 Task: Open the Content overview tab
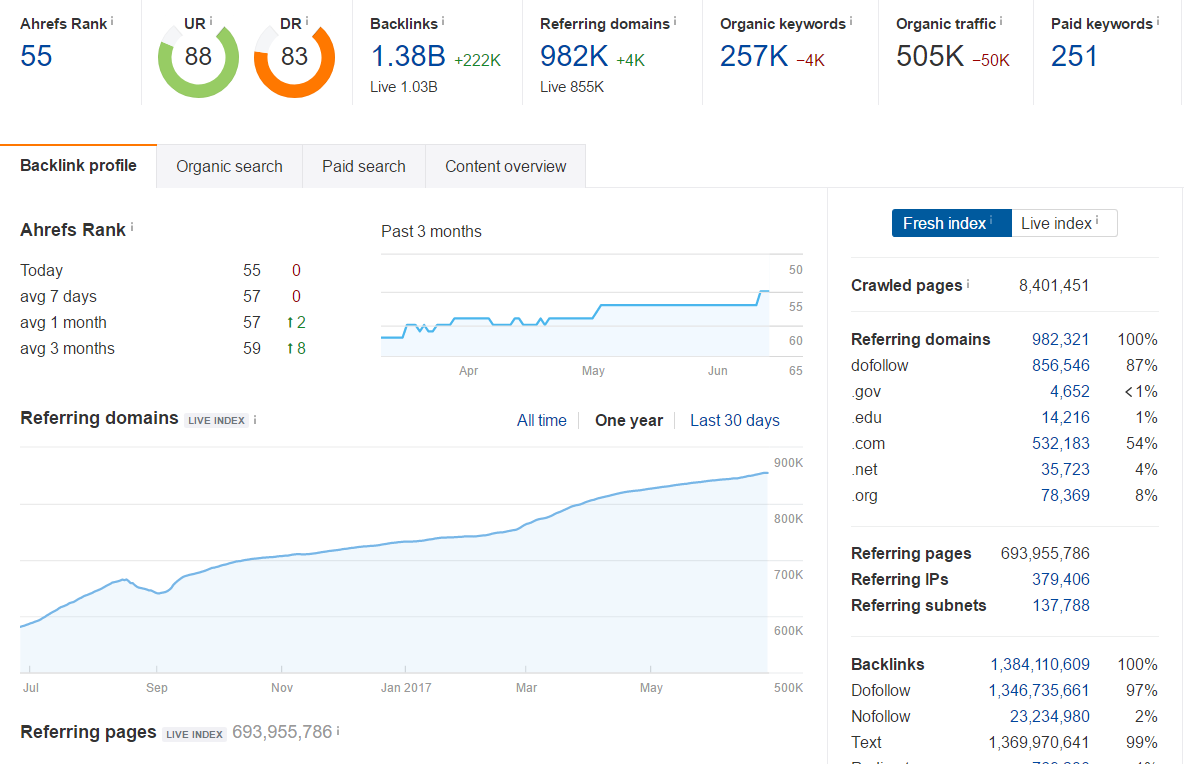pos(506,167)
